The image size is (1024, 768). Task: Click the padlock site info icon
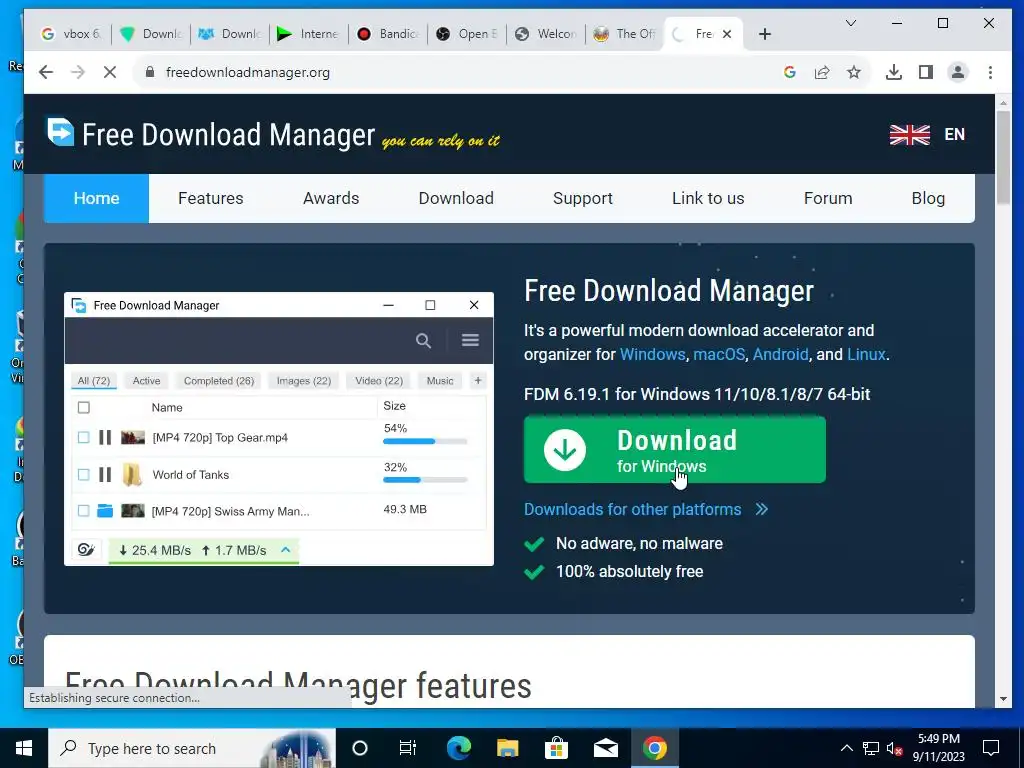150,72
